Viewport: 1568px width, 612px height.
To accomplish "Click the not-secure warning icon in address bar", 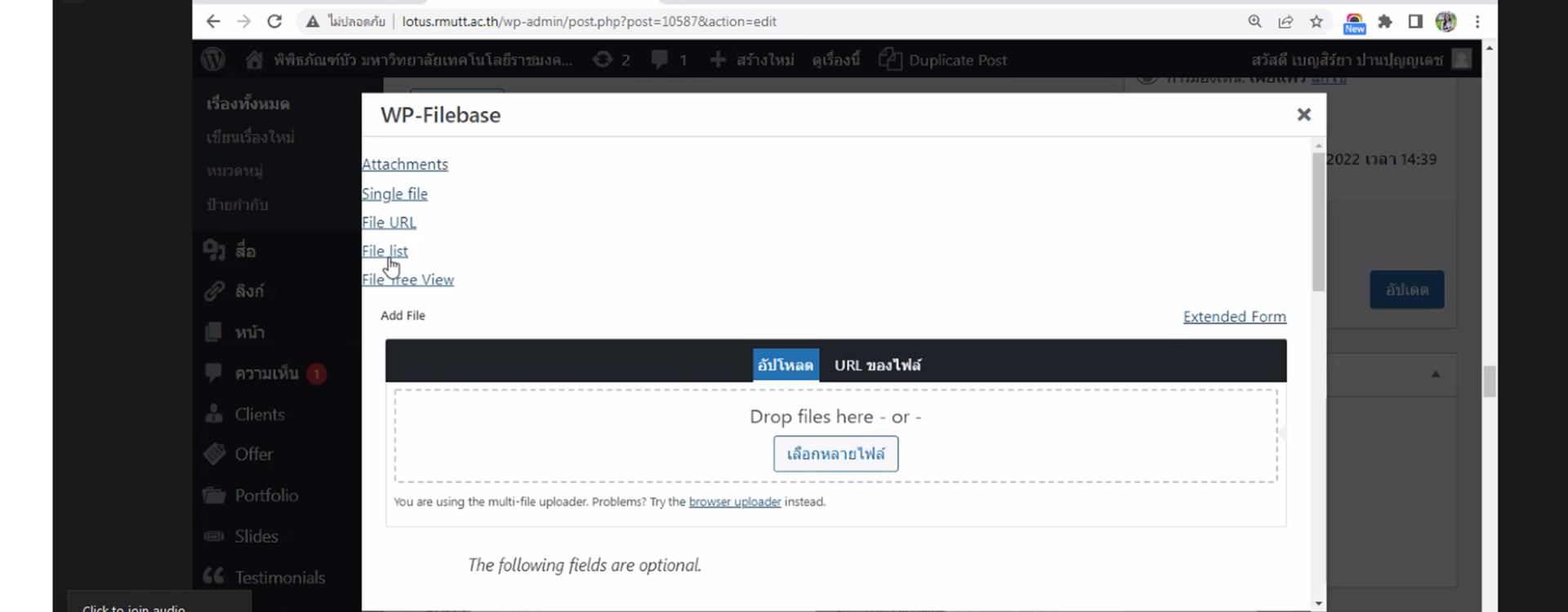I will (x=313, y=22).
